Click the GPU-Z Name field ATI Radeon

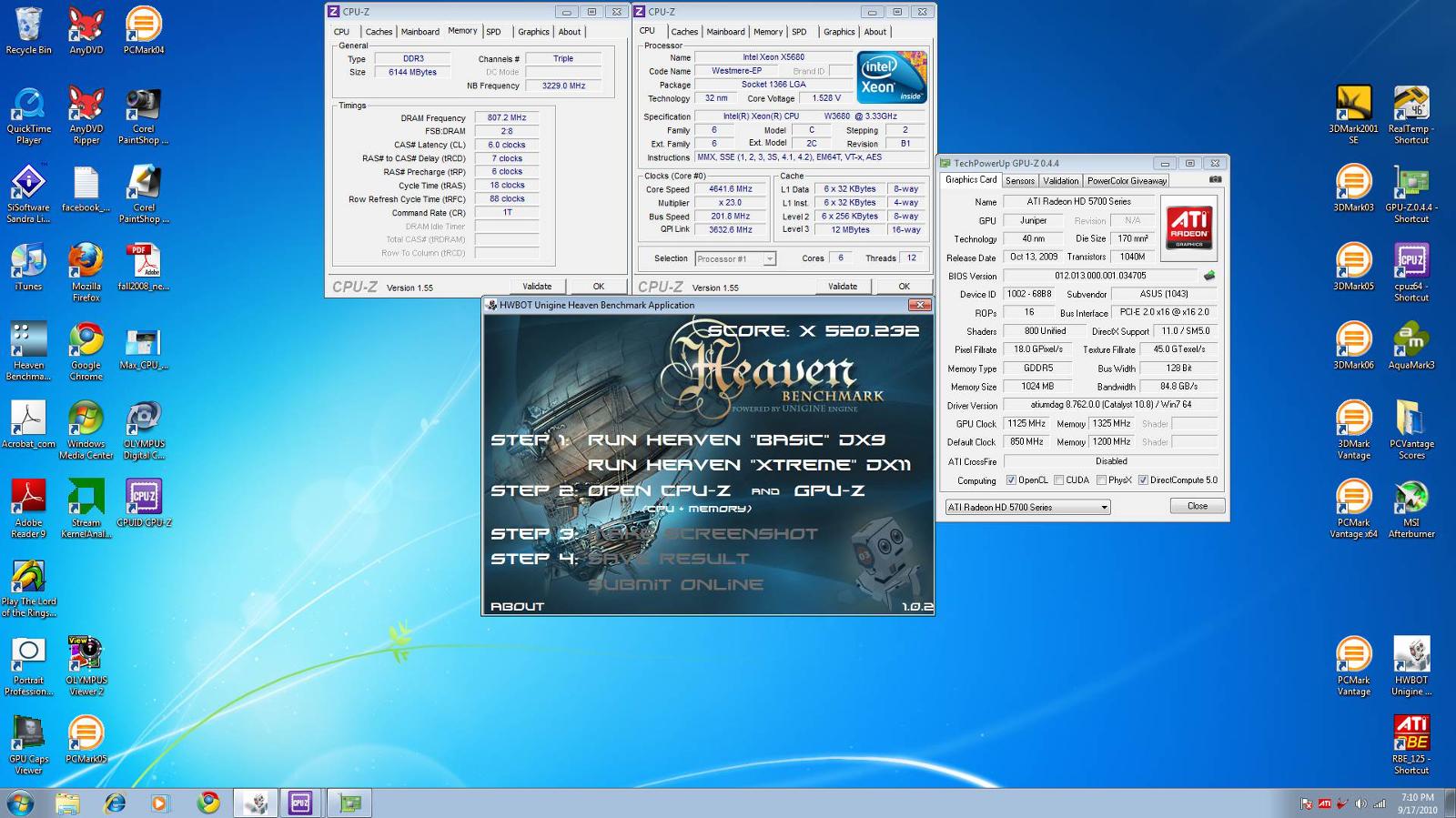(1079, 202)
